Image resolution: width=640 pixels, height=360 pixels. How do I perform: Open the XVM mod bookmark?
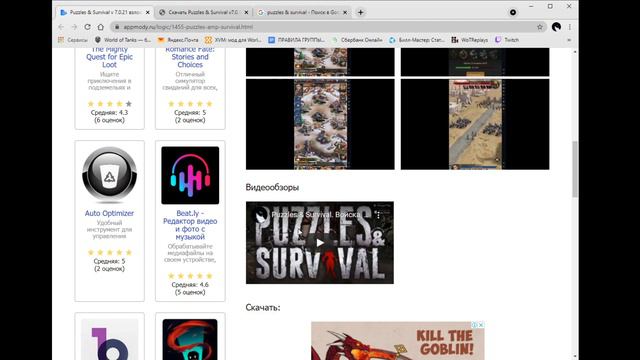click(233, 40)
